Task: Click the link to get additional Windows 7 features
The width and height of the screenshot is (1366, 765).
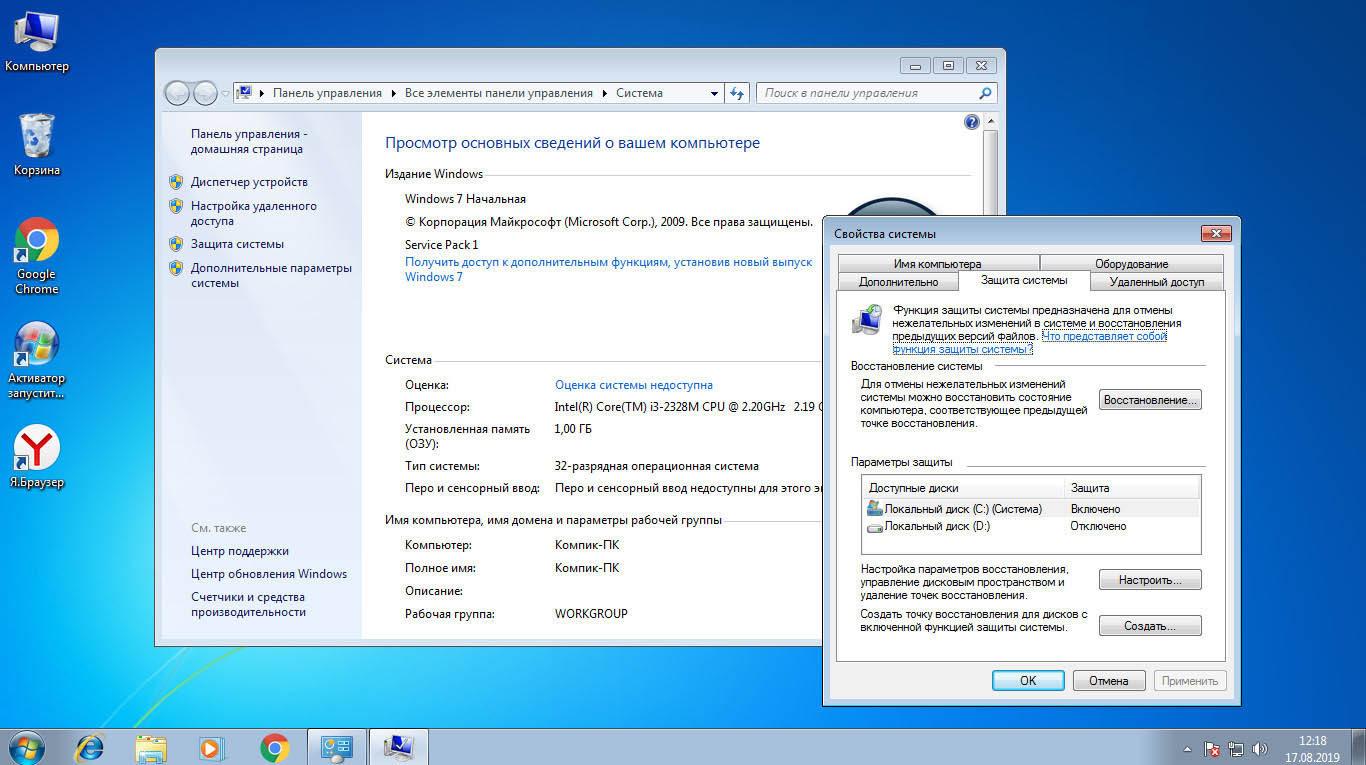Action: pyautogui.click(x=608, y=269)
